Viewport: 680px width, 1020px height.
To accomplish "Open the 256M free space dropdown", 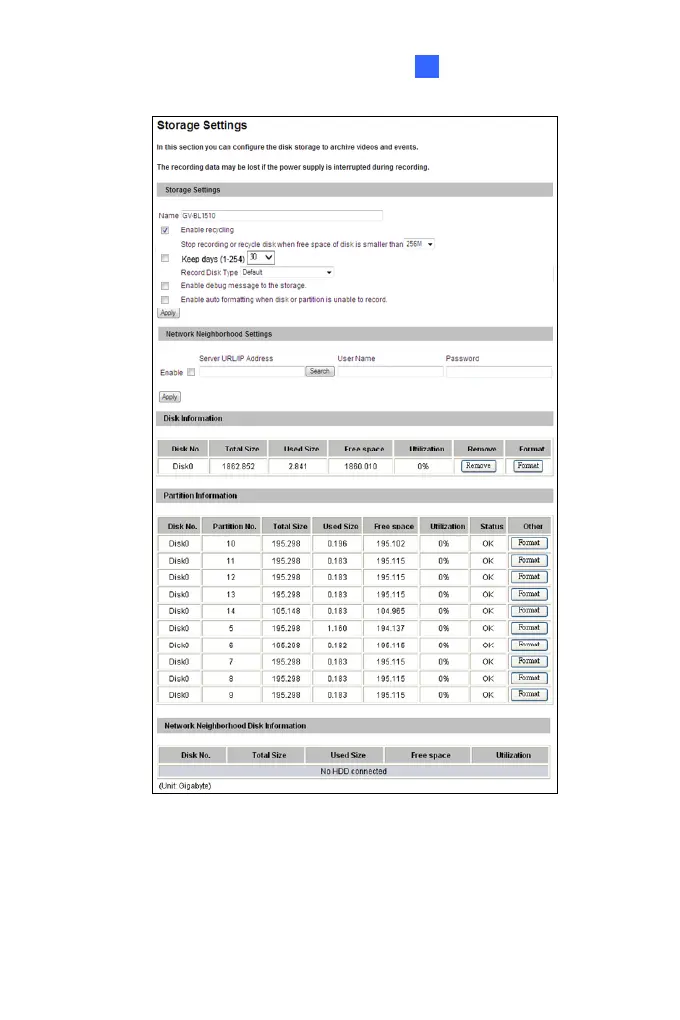I will [420, 244].
